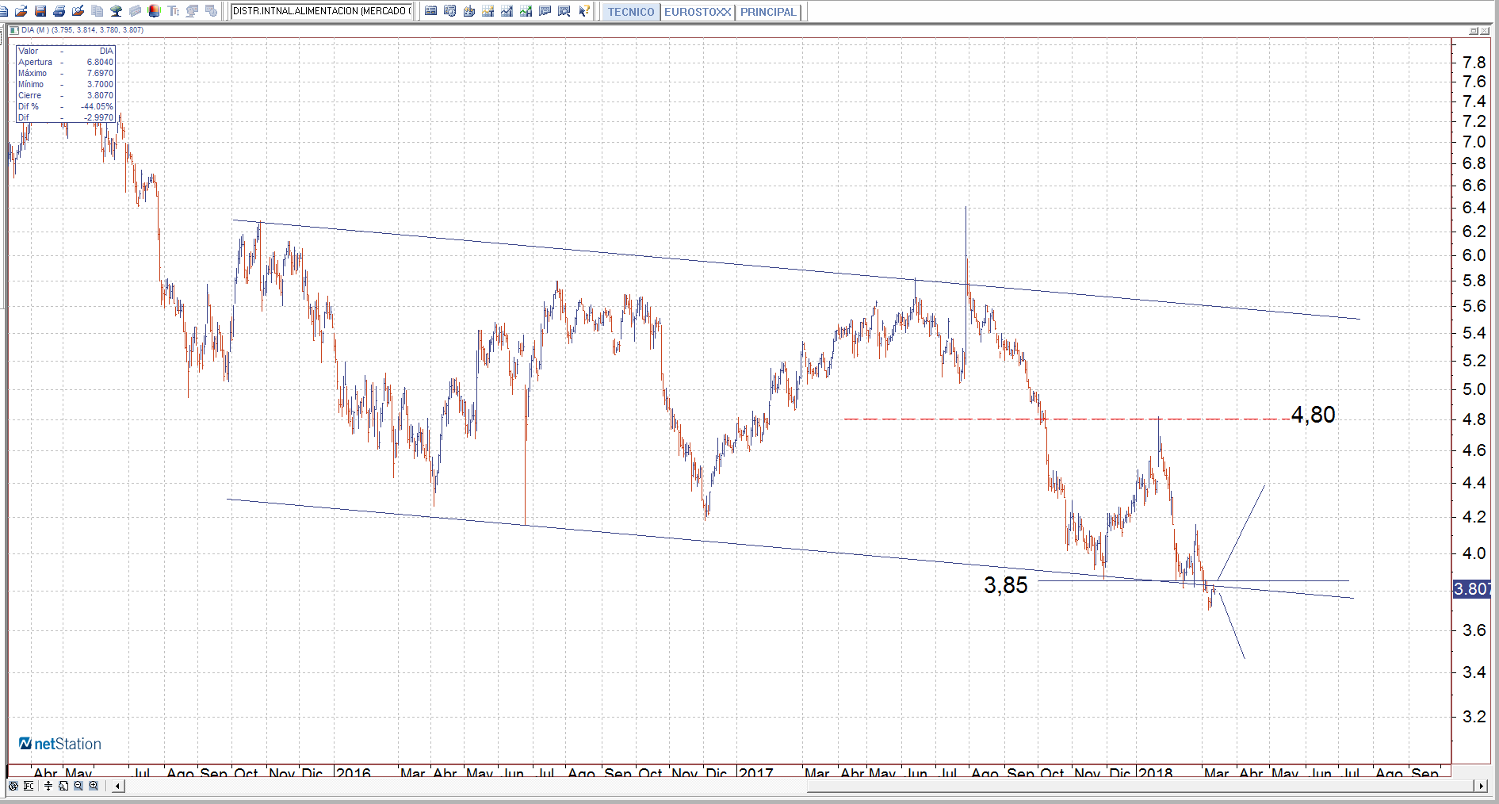Click the left scroll arrow at bottom
This screenshot has height=804, width=1499.
pyautogui.click(x=119, y=787)
